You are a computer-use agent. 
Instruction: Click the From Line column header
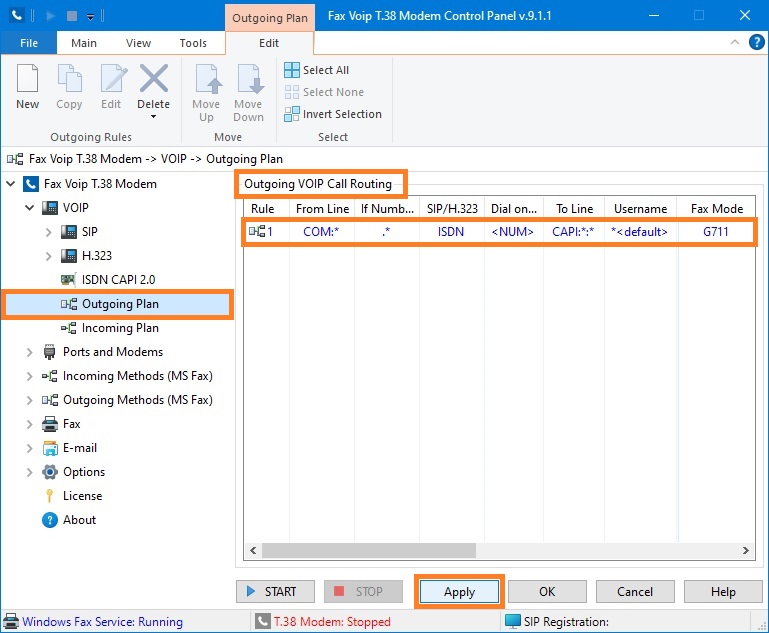coord(322,209)
